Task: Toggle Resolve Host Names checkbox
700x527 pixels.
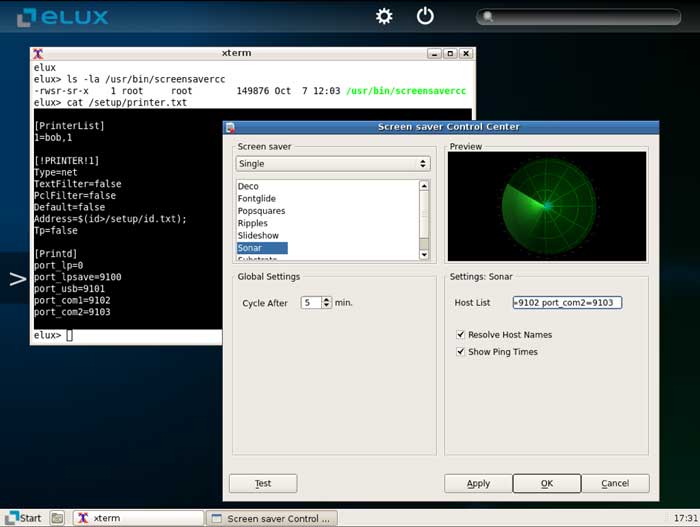Action: coord(461,335)
